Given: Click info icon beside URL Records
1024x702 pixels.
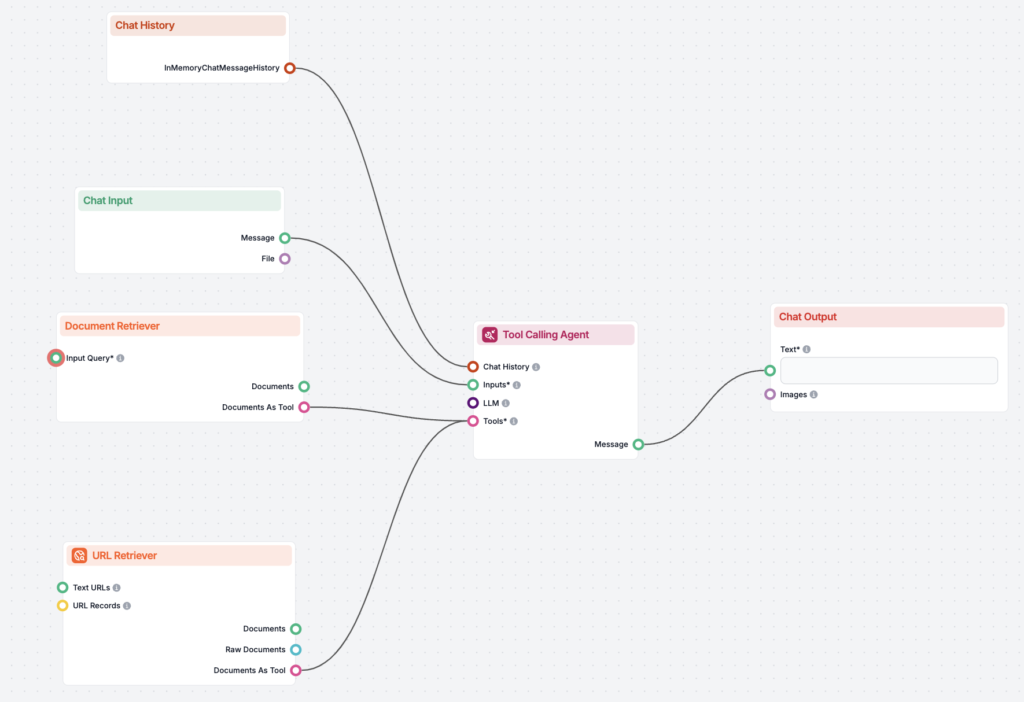Looking at the screenshot, I should click(127, 606).
